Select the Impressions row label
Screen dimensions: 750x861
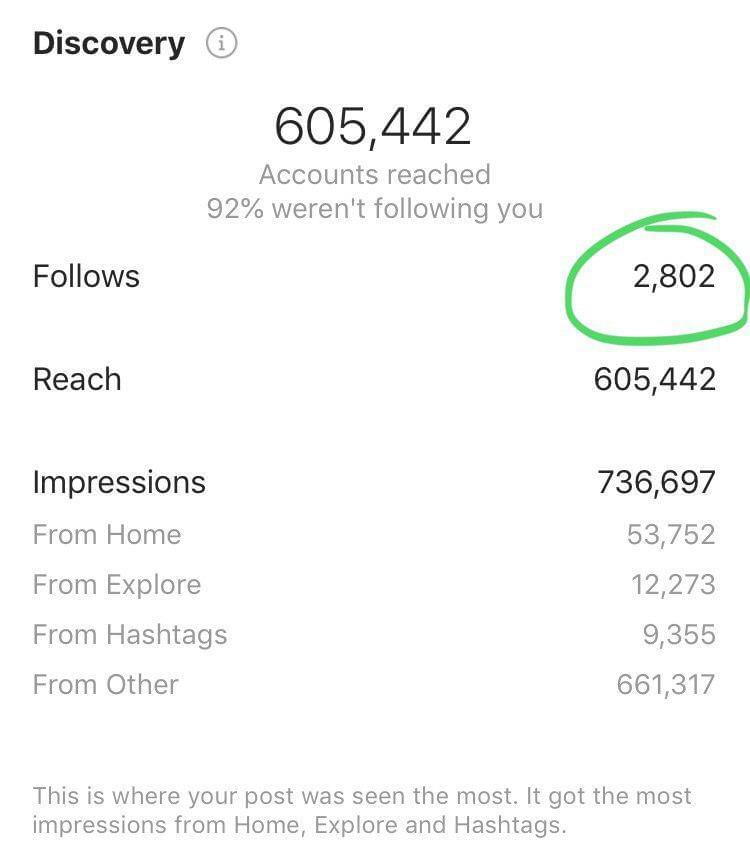point(119,482)
